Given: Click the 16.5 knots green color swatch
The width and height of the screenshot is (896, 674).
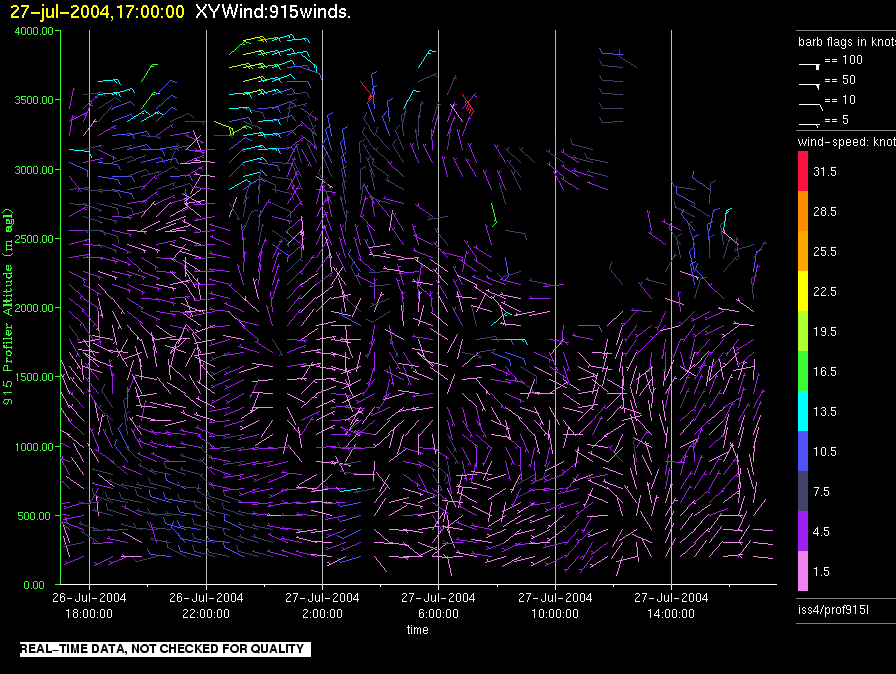Looking at the screenshot, I should [x=803, y=371].
